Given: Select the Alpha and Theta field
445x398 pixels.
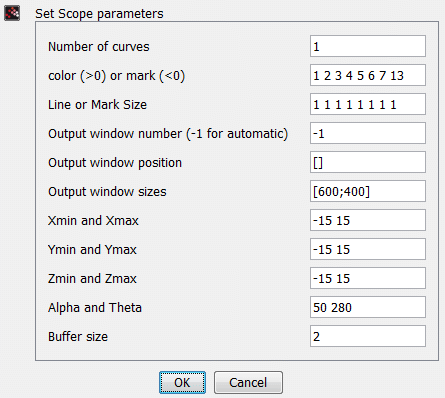Looking at the screenshot, I should 368,307.
